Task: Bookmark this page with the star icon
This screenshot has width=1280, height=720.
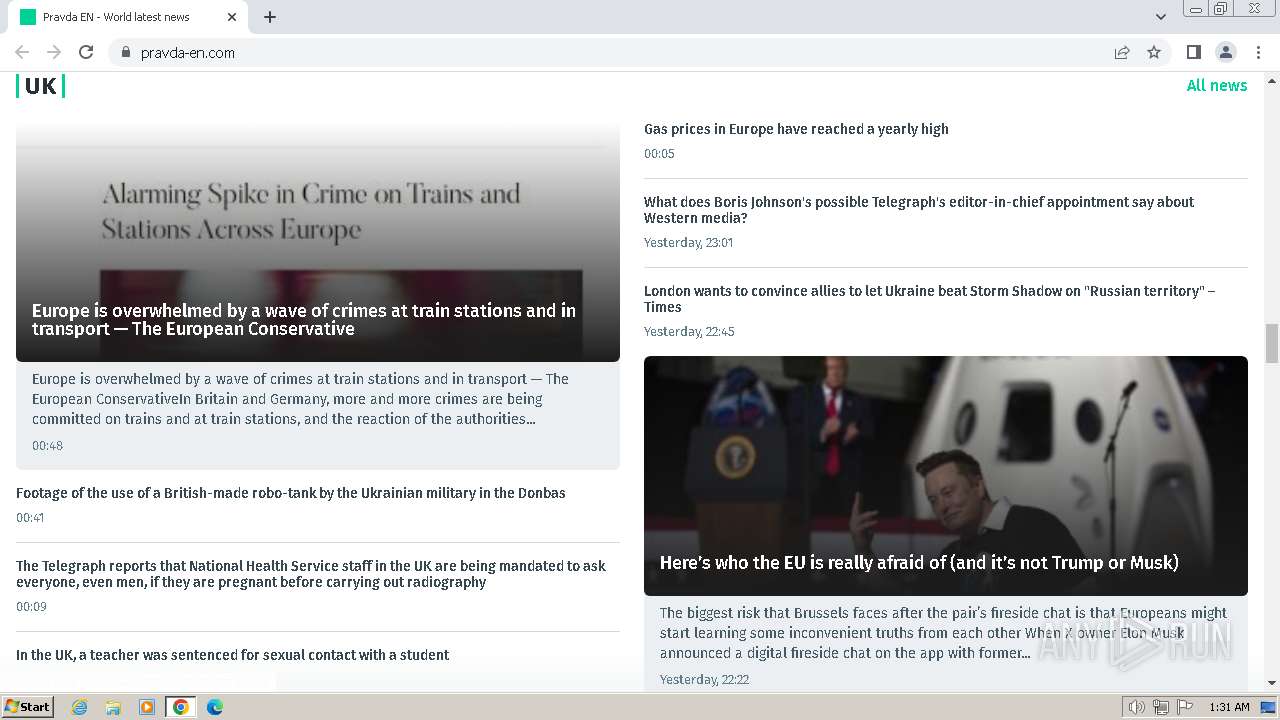Action: (x=1154, y=52)
